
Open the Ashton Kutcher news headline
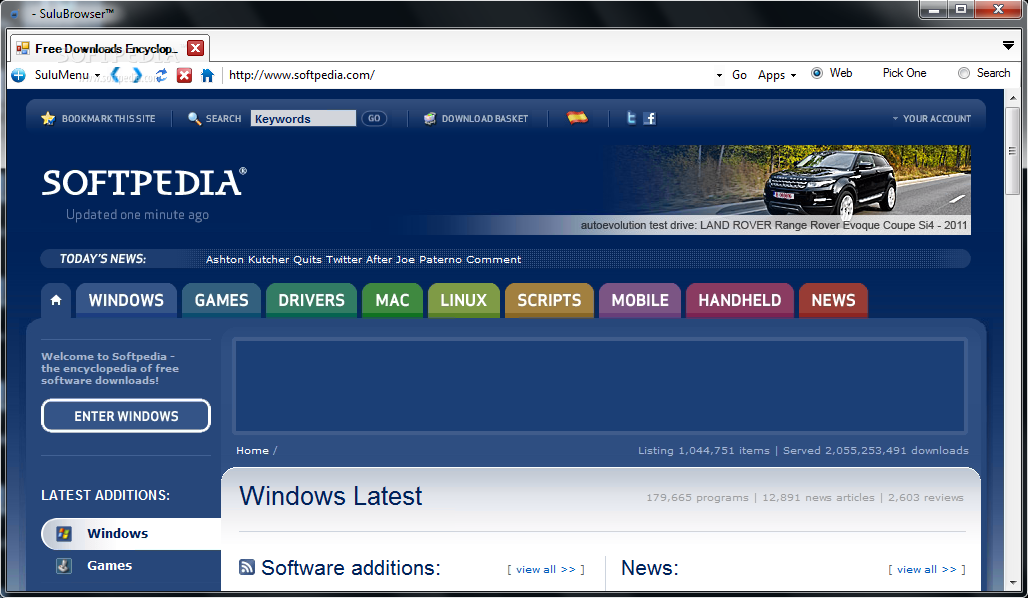(363, 259)
